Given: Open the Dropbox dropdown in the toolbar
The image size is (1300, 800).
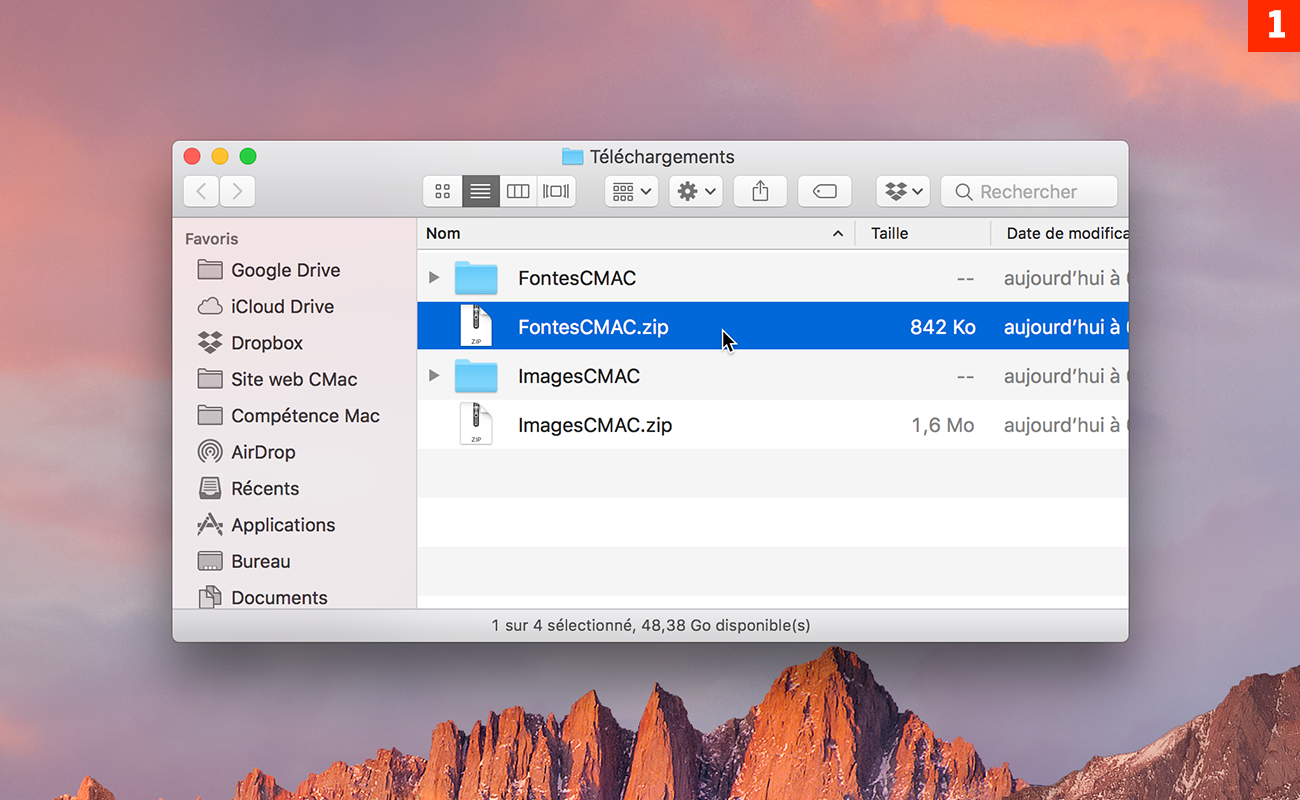Looking at the screenshot, I should [902, 191].
